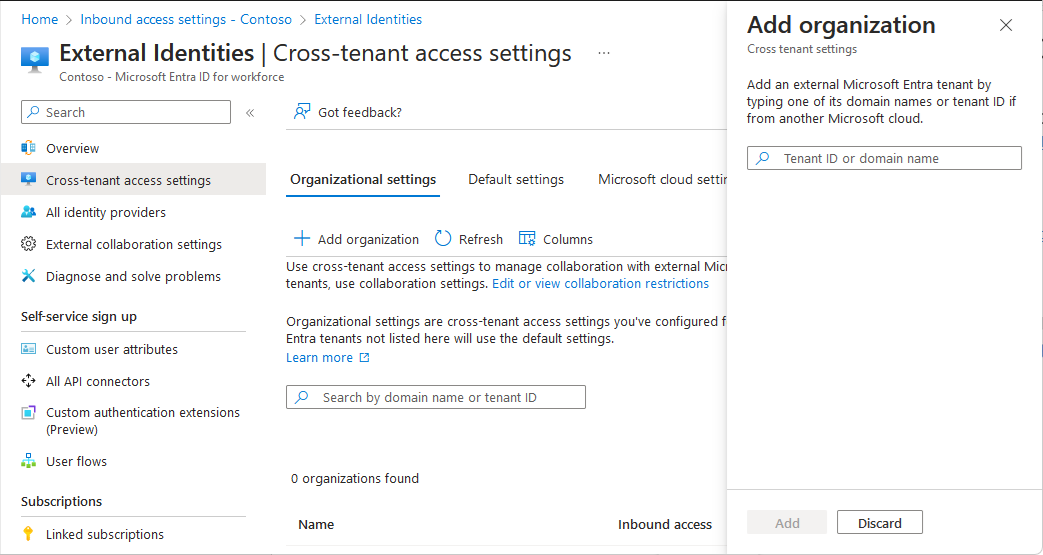Close the Add organization panel
The height and width of the screenshot is (555, 1043).
1006,26
